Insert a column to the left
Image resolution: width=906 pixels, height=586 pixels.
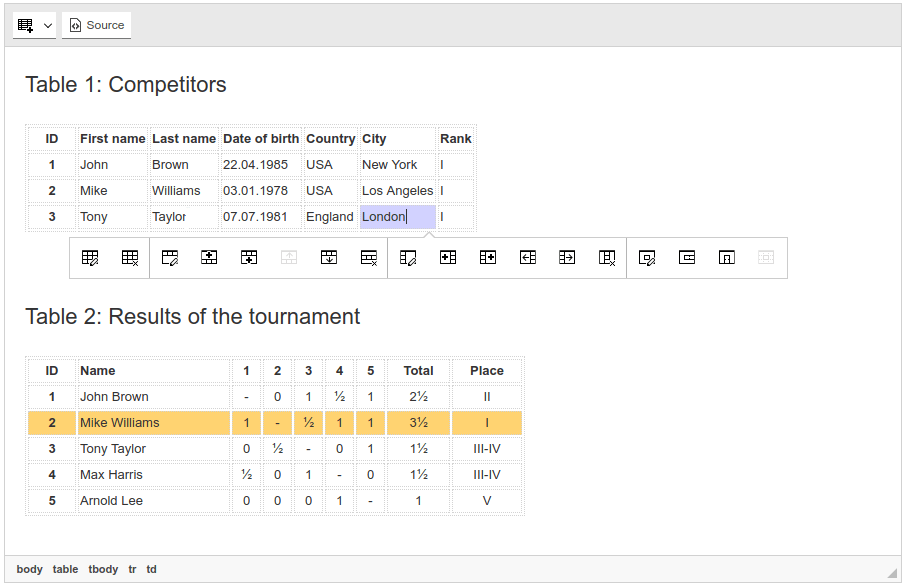pyautogui.click(x=447, y=257)
